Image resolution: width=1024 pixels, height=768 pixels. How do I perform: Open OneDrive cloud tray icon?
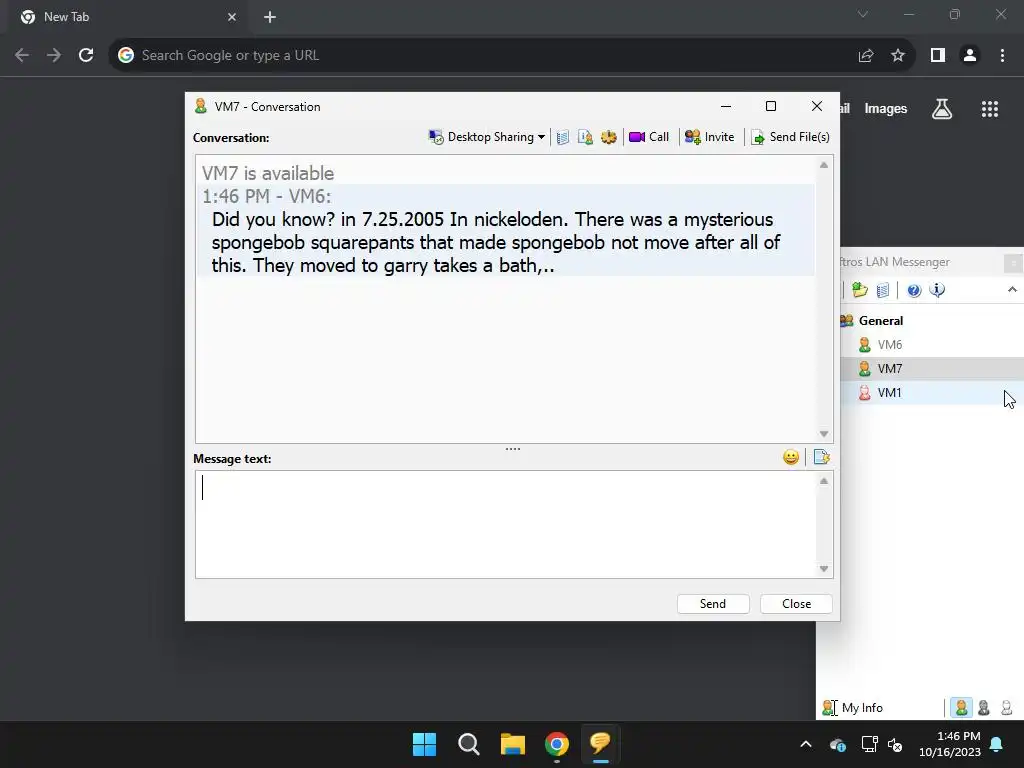click(x=838, y=744)
